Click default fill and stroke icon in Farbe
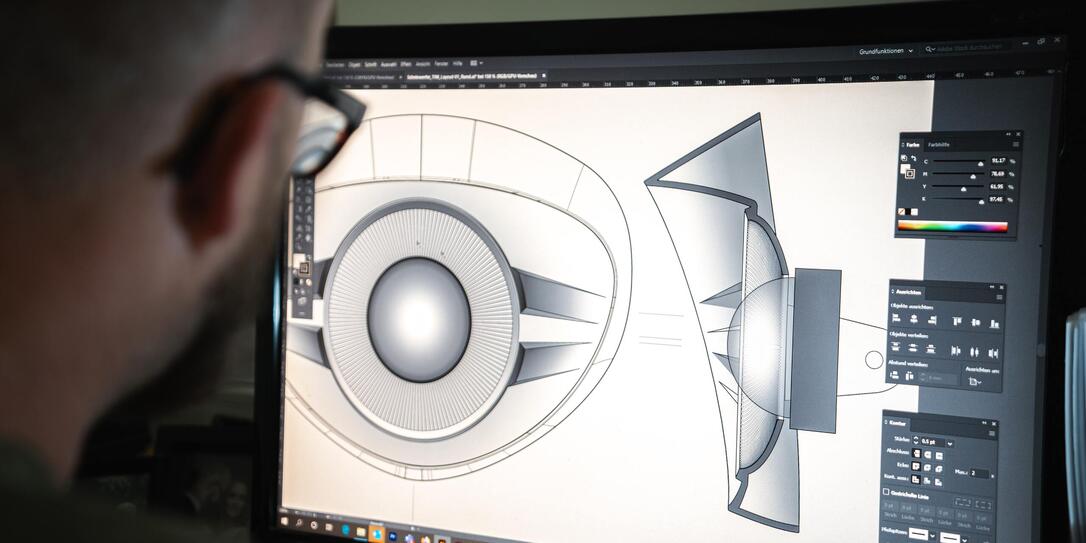1086x543 pixels. pos(904,158)
